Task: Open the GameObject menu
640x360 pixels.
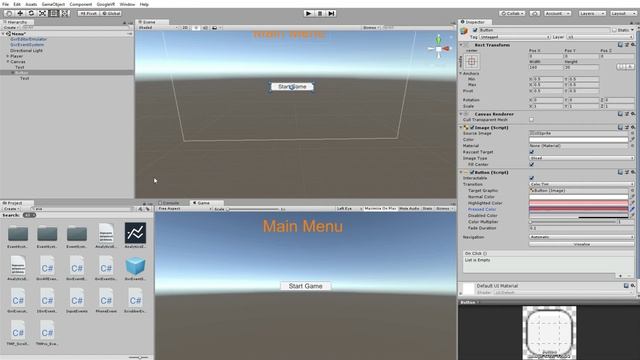Action: tap(53, 4)
